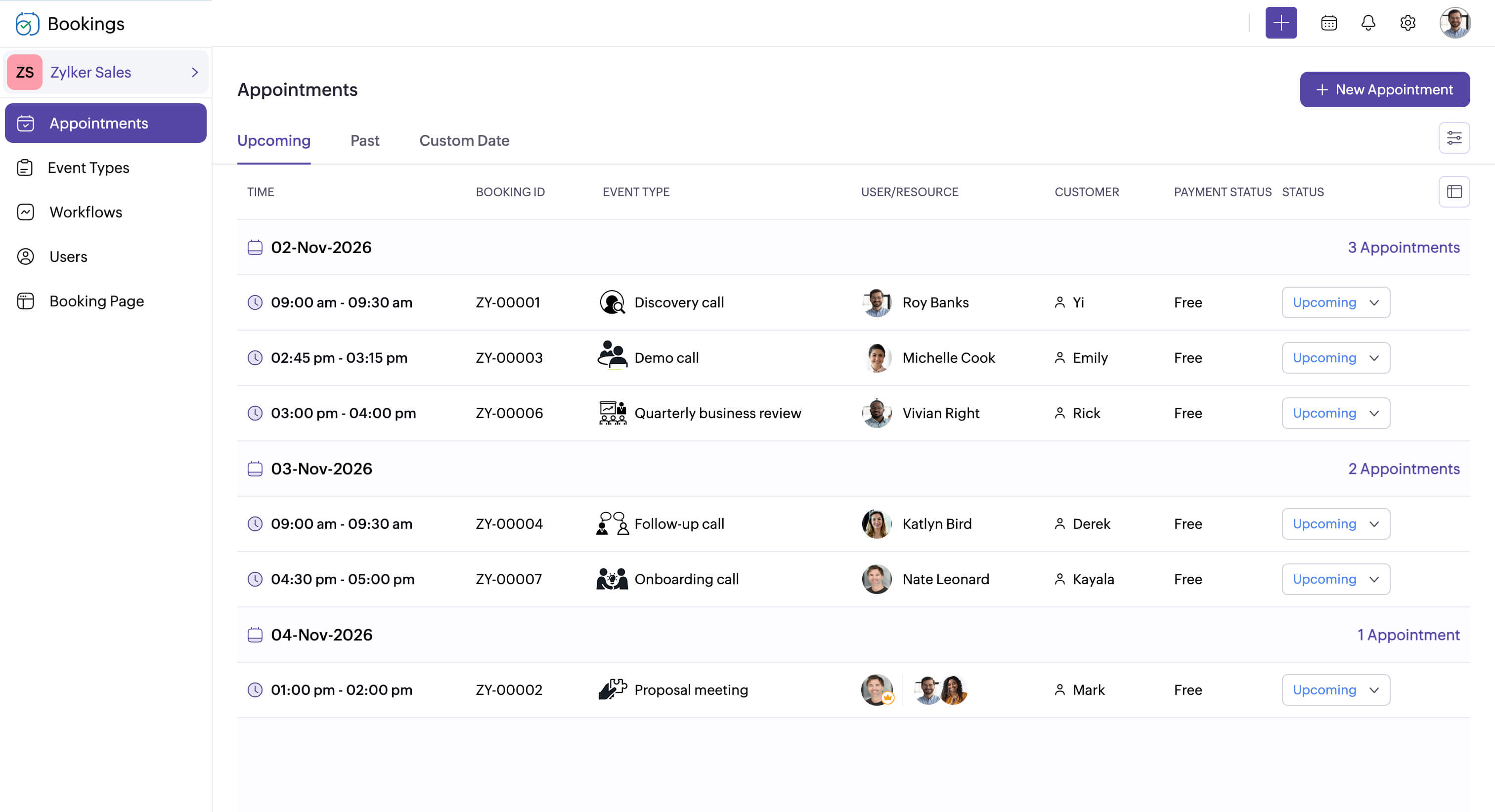Open status dropdown for Proposal meeting
Image resolution: width=1495 pixels, height=812 pixels.
pos(1335,689)
